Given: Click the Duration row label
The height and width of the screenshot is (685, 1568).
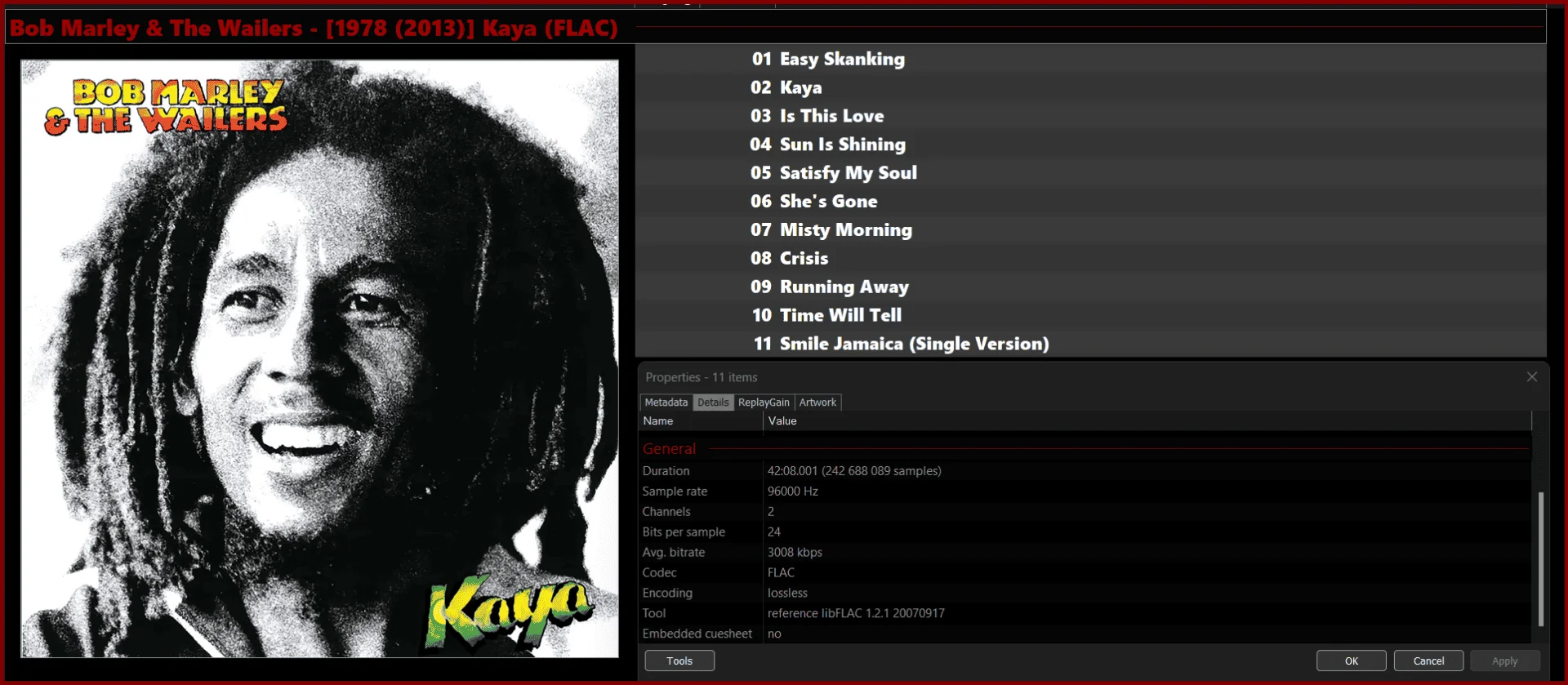Looking at the screenshot, I should pos(666,471).
